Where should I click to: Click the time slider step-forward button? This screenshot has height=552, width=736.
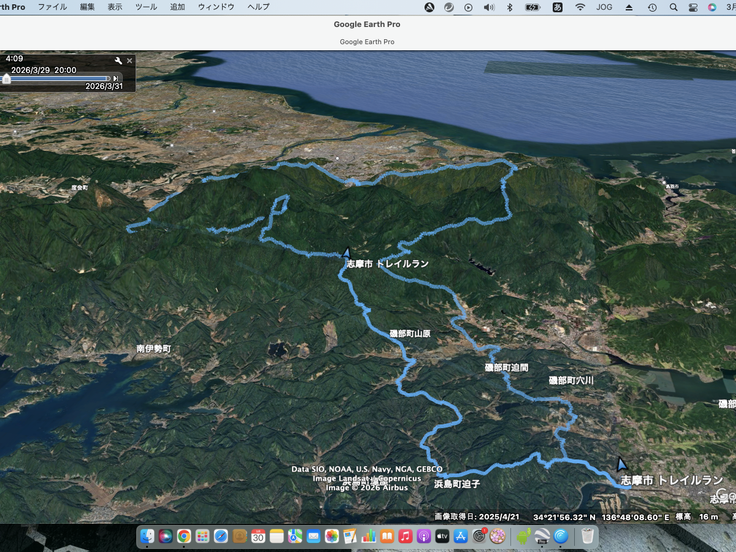coord(116,77)
